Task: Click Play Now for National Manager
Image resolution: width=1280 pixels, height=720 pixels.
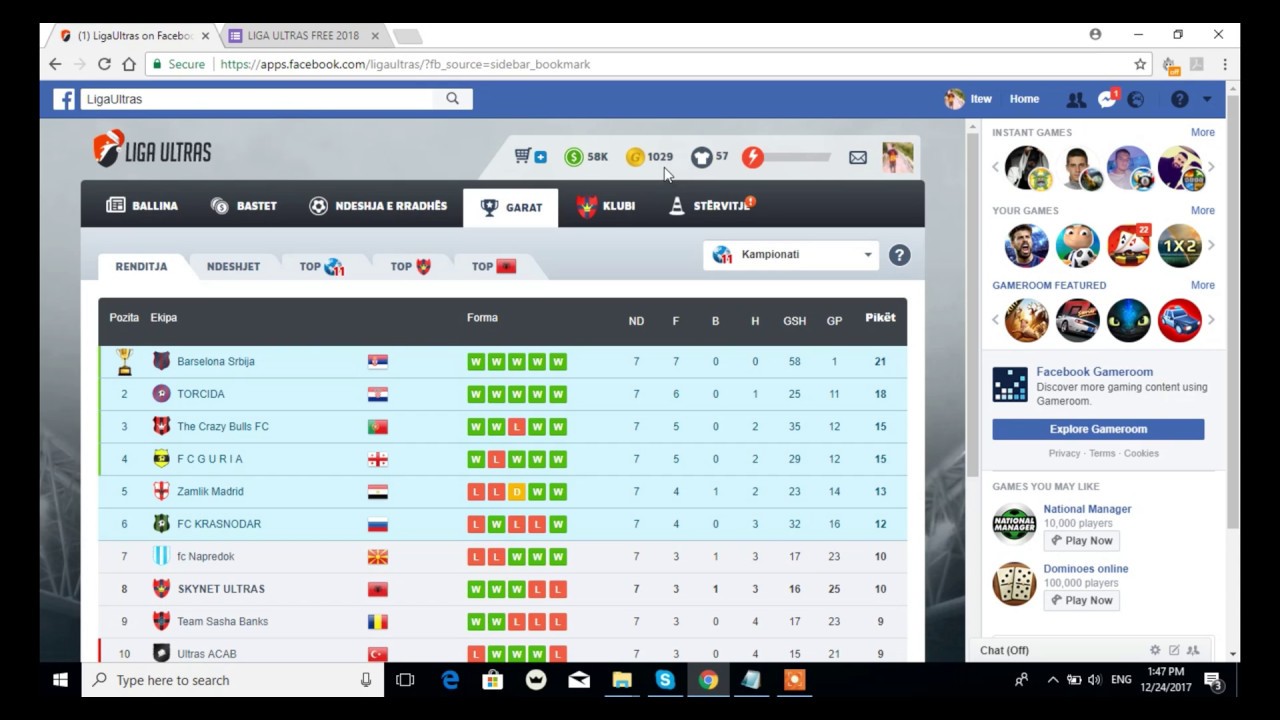Action: [x=1081, y=540]
